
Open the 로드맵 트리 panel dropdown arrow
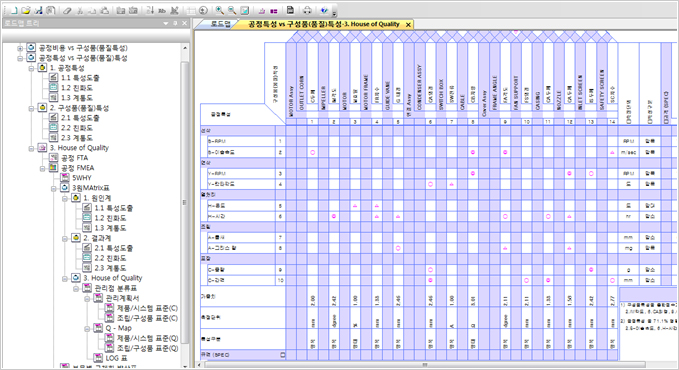coord(166,23)
